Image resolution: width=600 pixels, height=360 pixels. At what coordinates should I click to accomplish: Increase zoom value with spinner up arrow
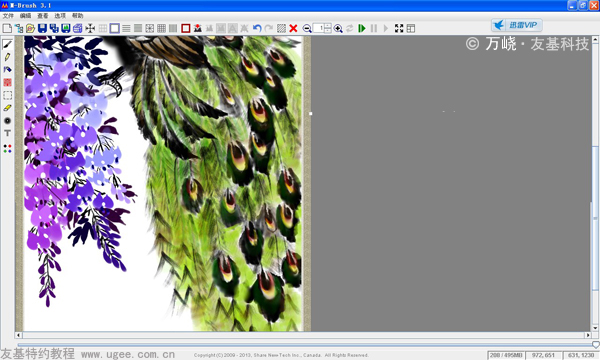click(x=328, y=26)
